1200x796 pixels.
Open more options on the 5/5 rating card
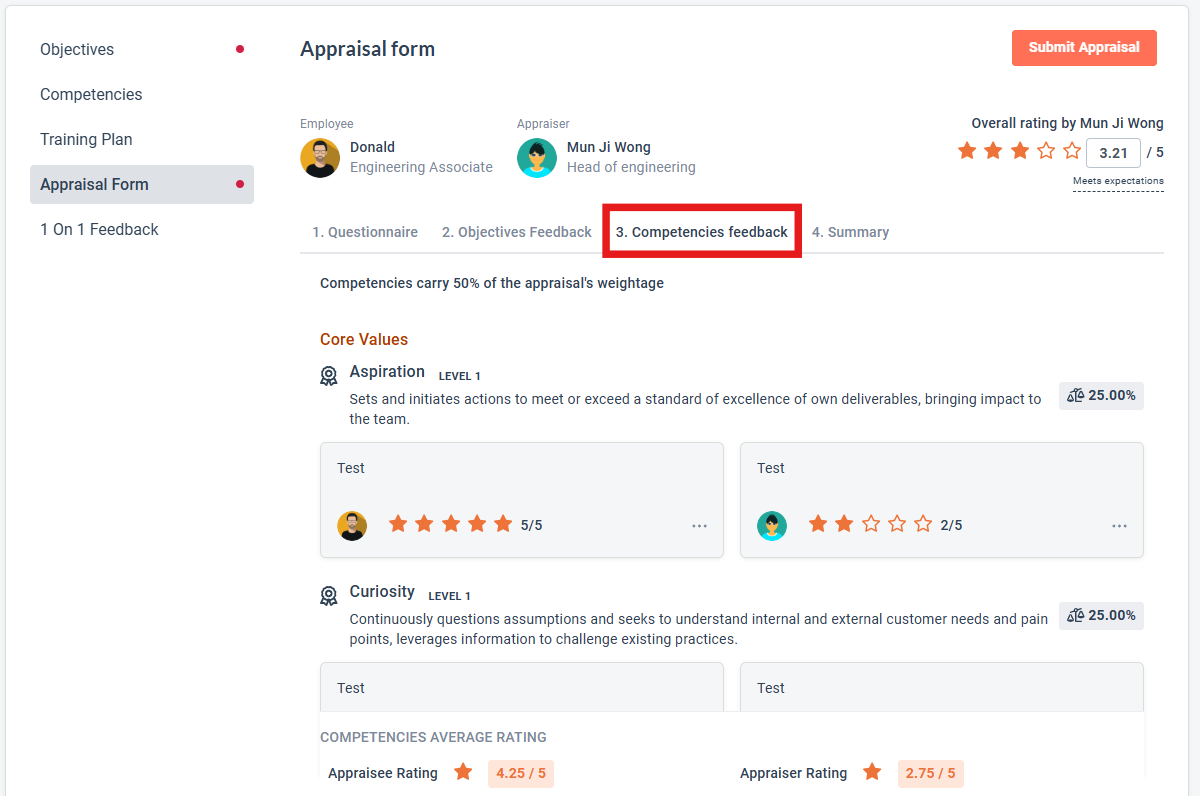(x=700, y=526)
